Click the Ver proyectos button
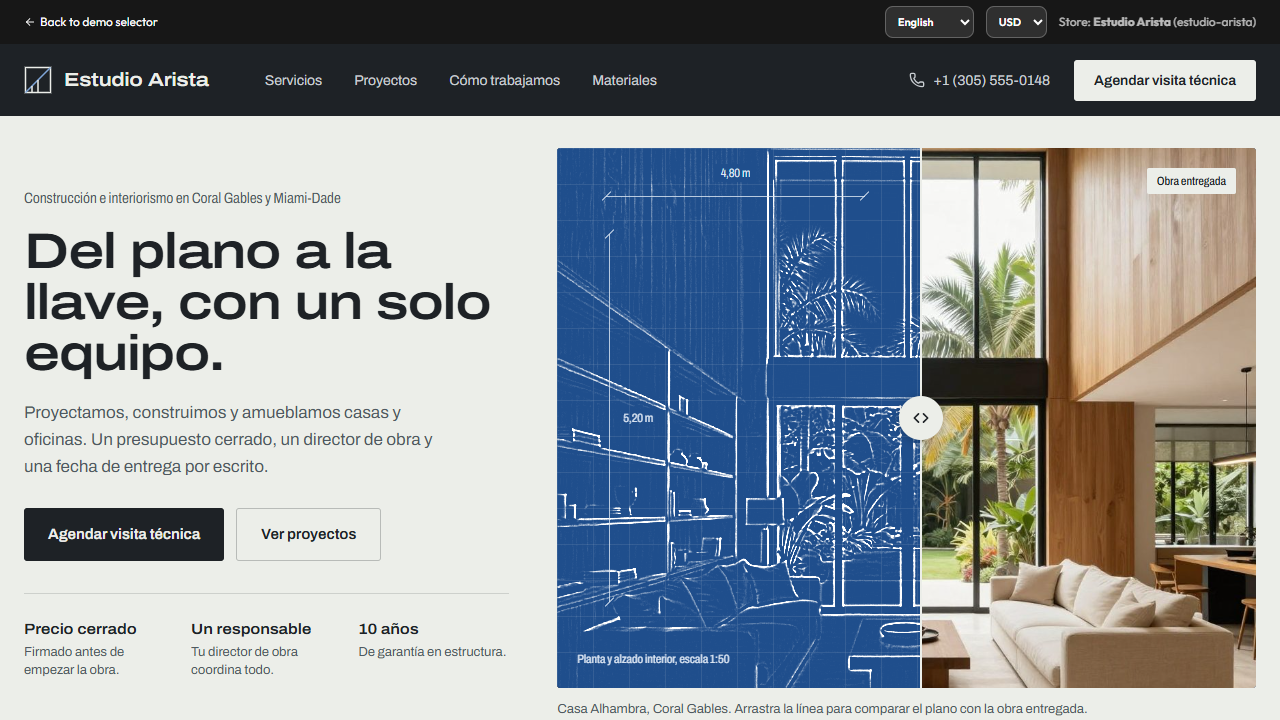 coord(308,534)
